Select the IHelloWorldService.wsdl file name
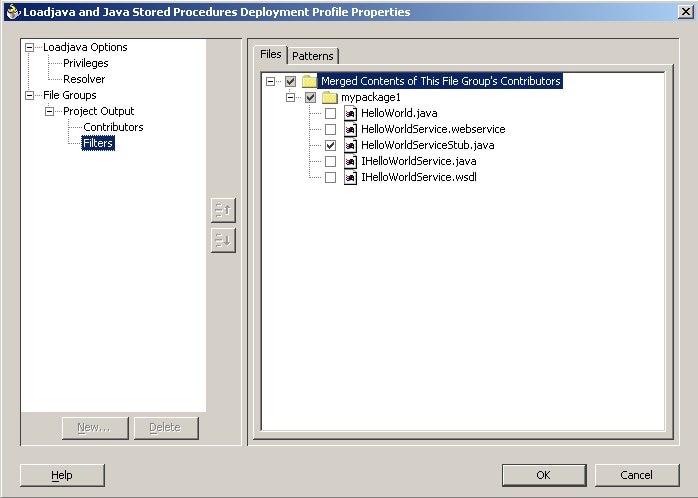This screenshot has height=498, width=698. point(419,178)
